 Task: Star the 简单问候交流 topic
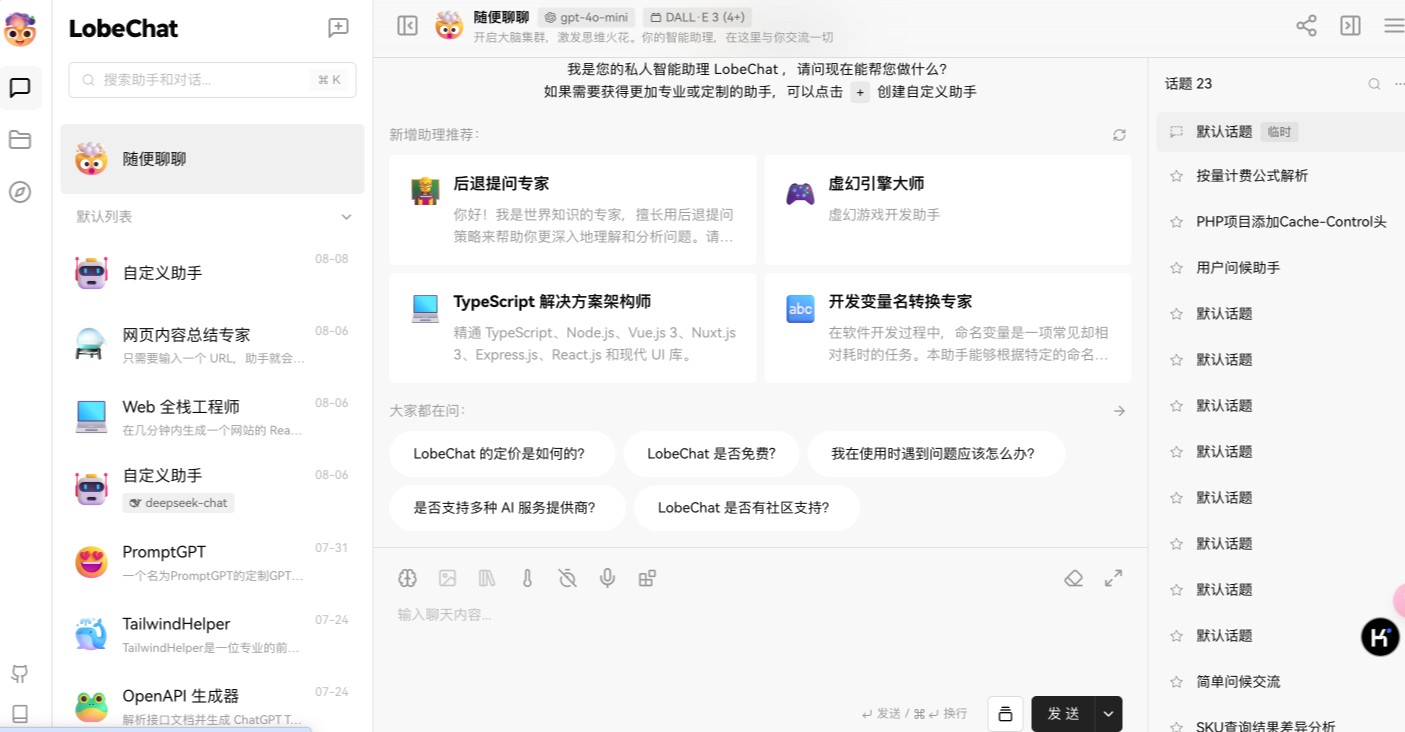click(1176, 682)
